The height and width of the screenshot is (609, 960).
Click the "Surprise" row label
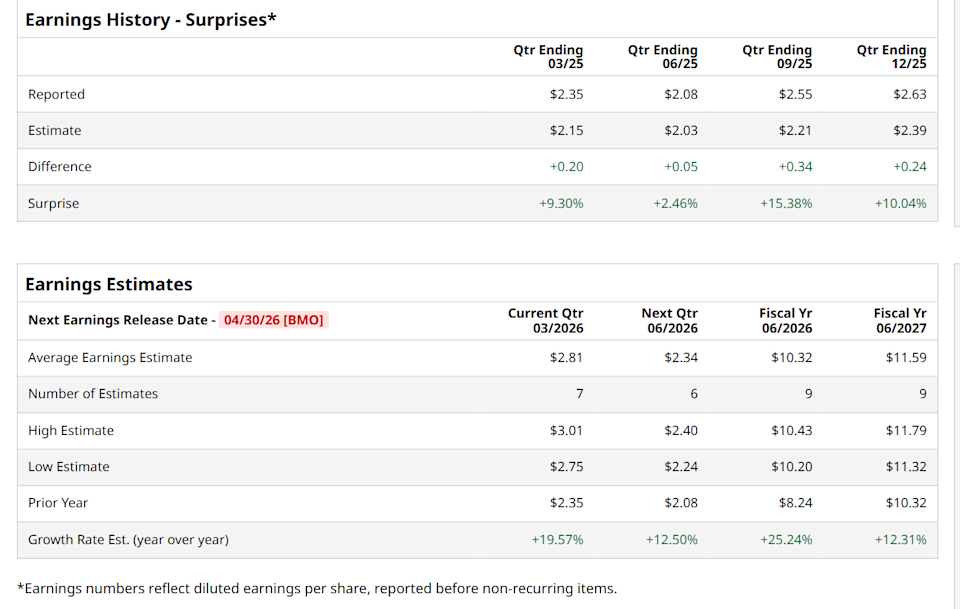(x=53, y=204)
